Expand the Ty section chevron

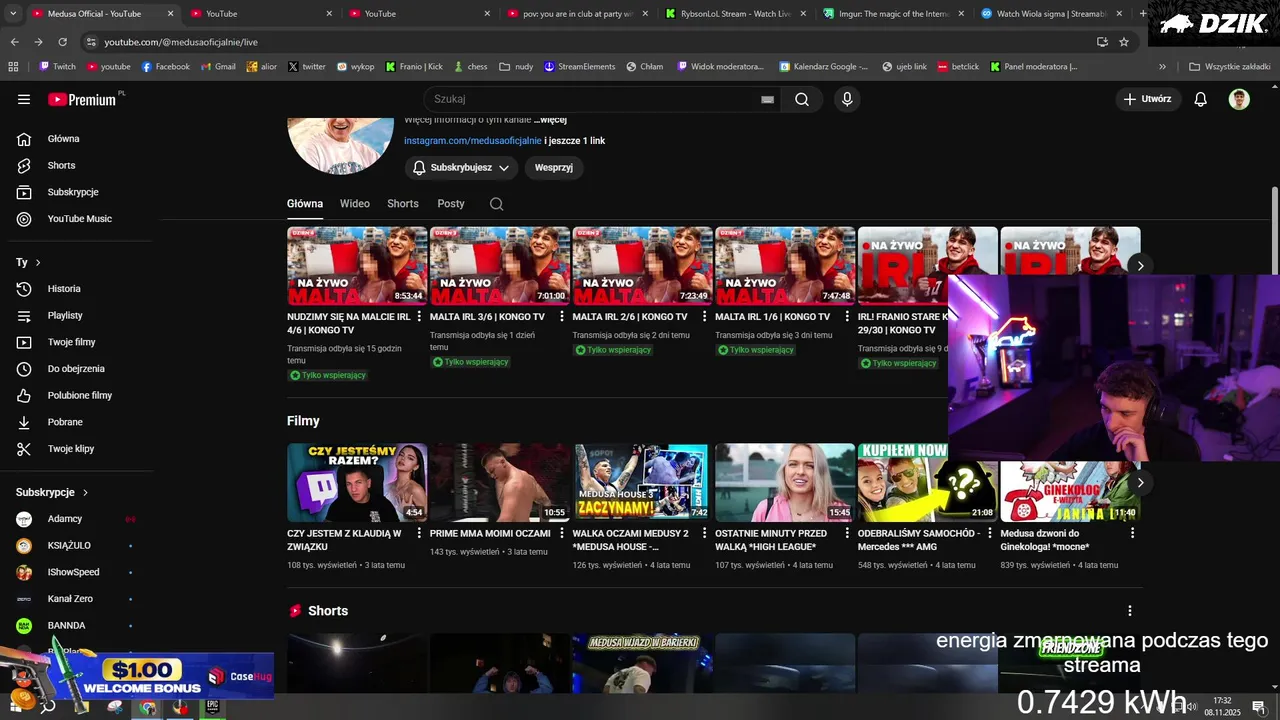tap(38, 262)
